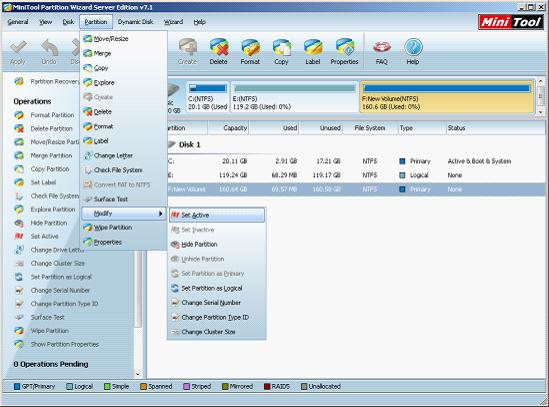
Task: Click the Apply checkmark icon
Action: coord(18,51)
